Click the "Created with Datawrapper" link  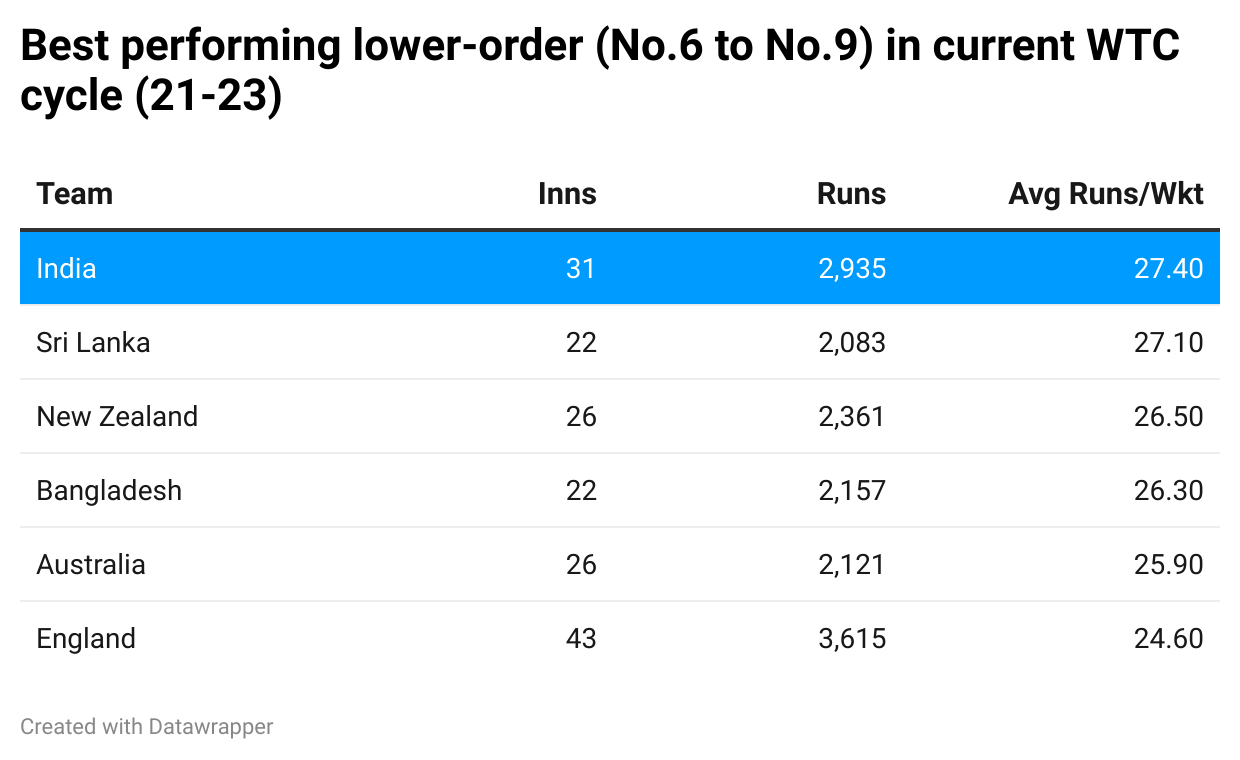146,727
